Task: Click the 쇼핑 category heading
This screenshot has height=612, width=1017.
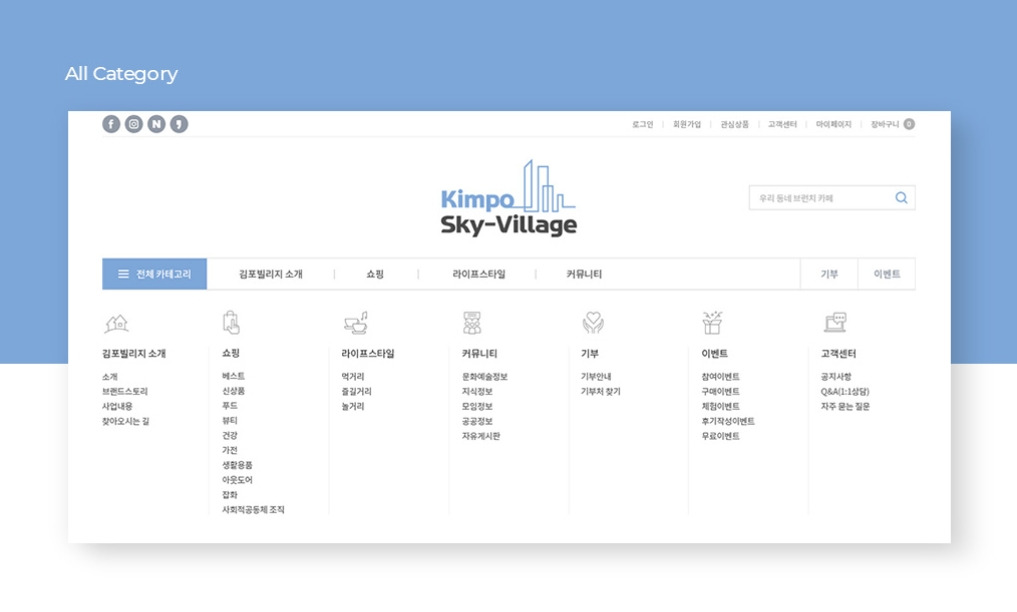Action: coord(231,353)
